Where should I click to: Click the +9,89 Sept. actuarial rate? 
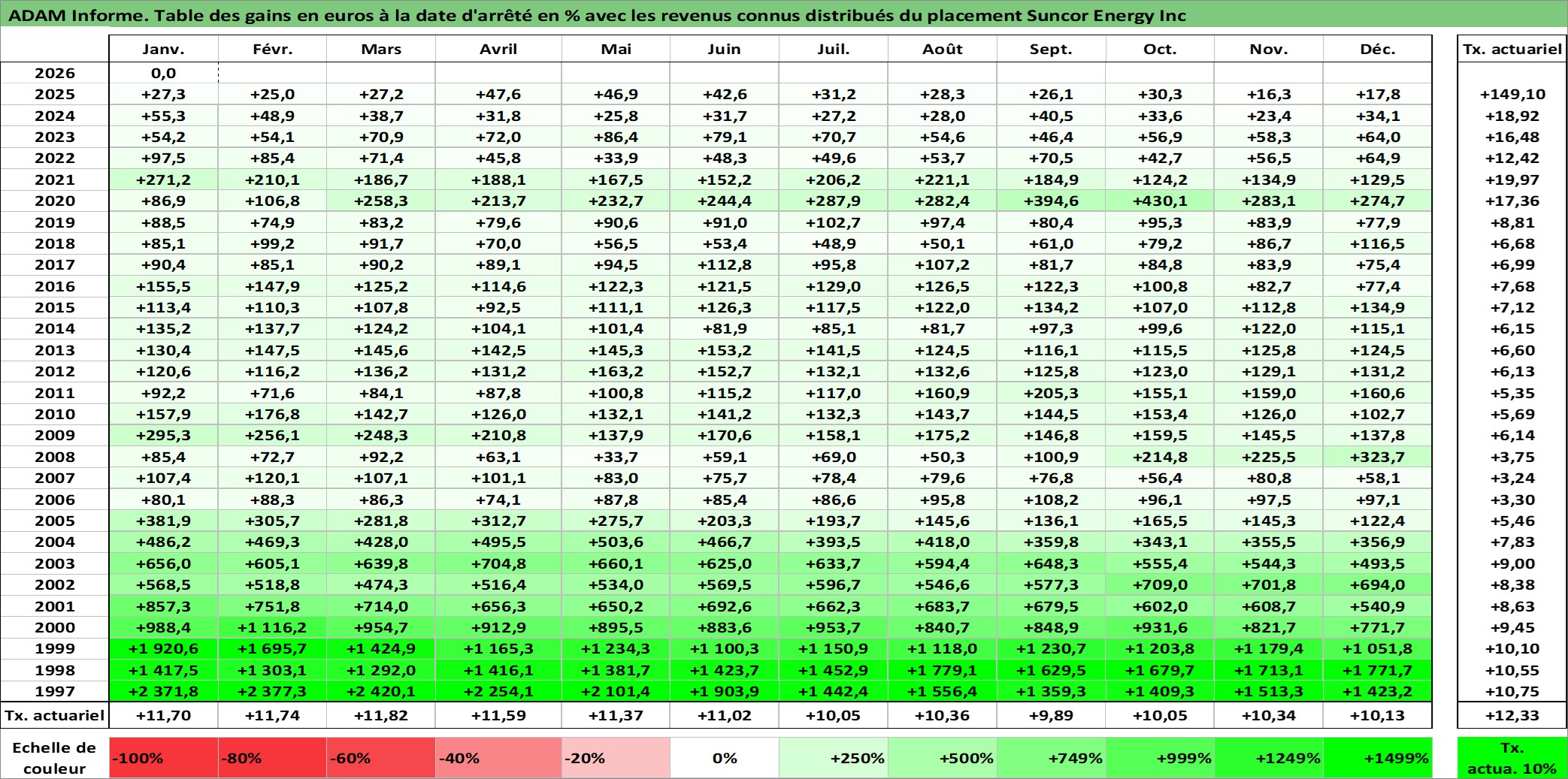point(1052,715)
